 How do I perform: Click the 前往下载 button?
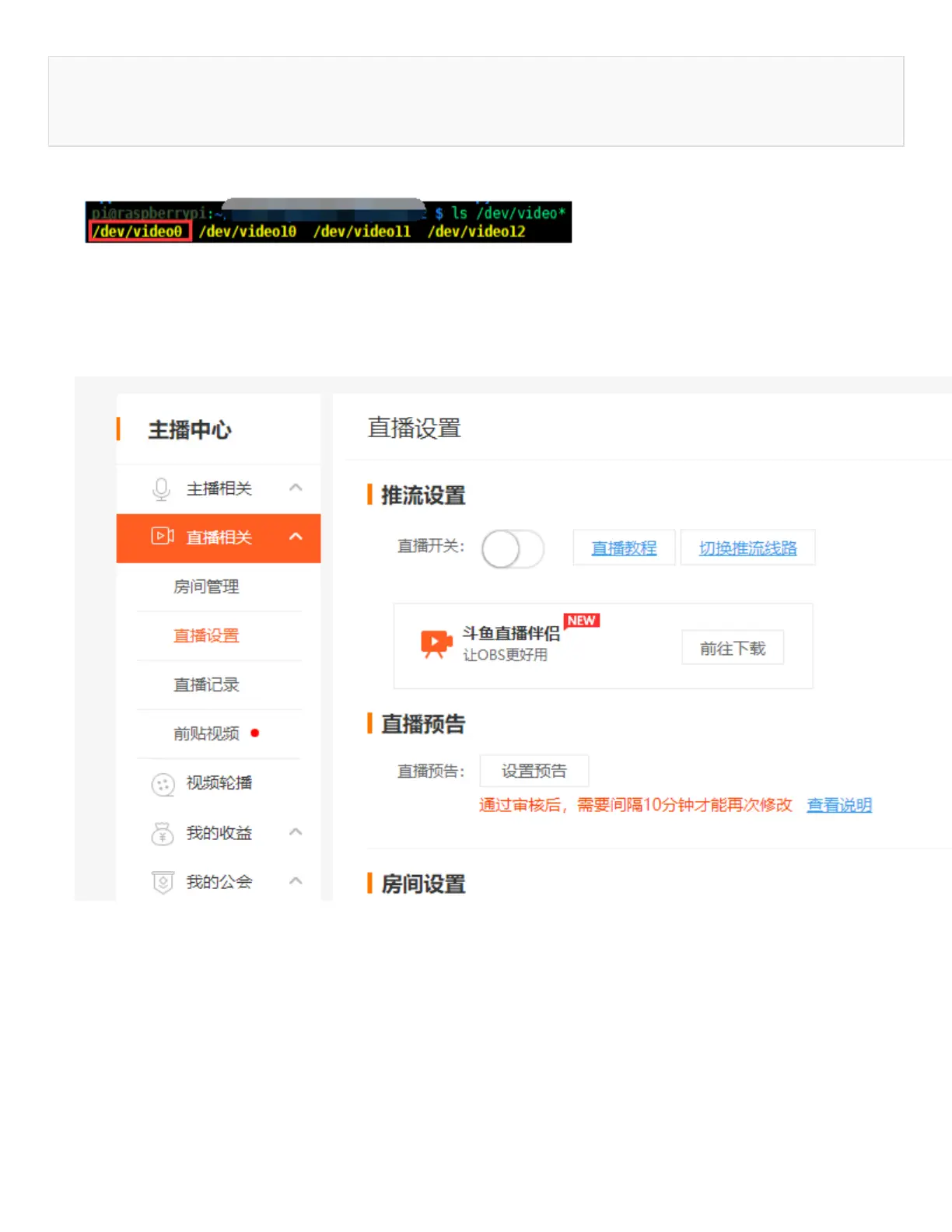coord(733,648)
